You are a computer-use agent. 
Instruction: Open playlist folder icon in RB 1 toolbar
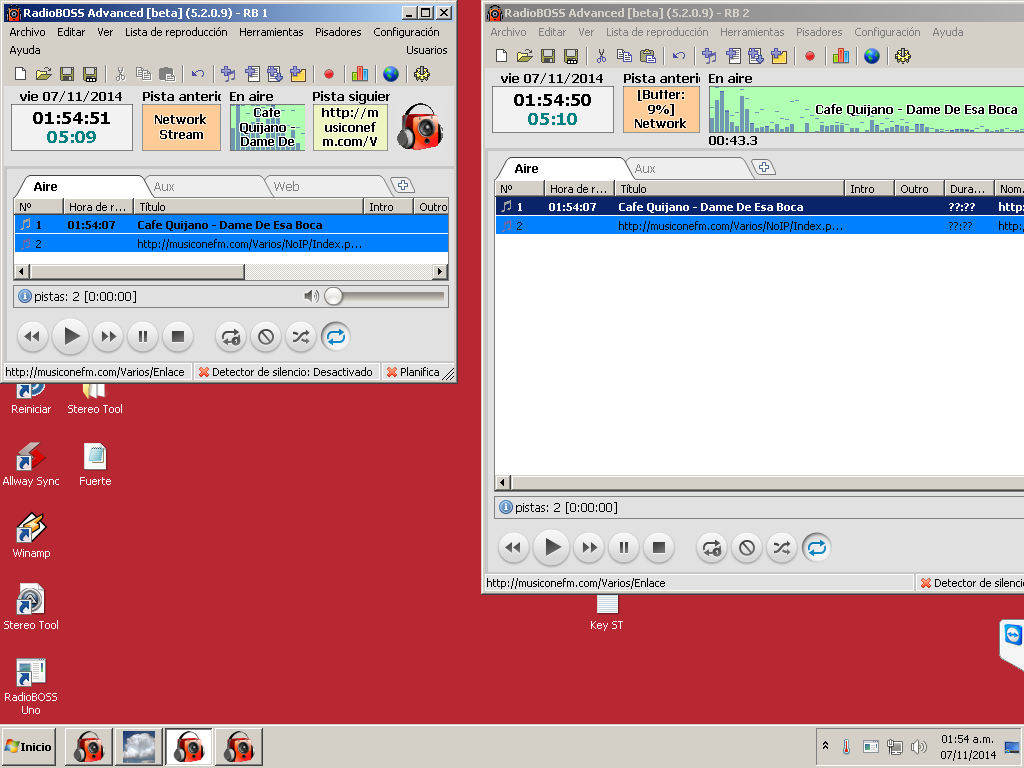(x=43, y=74)
